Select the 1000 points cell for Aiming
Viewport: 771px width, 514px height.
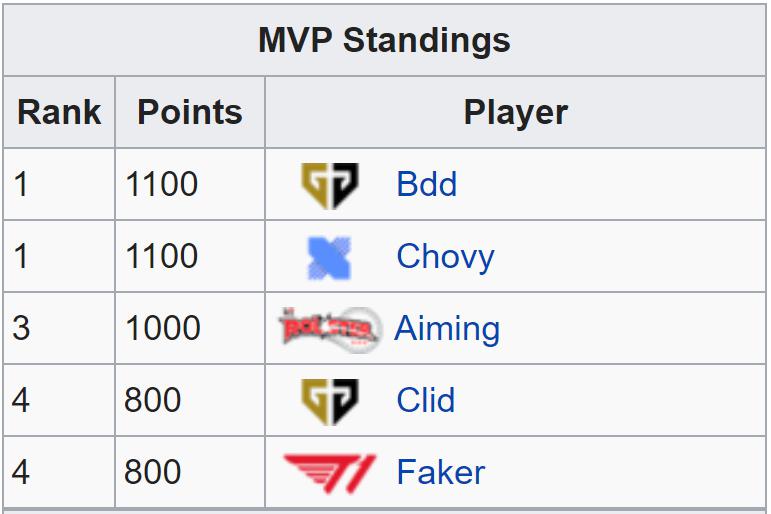[x=190, y=328]
